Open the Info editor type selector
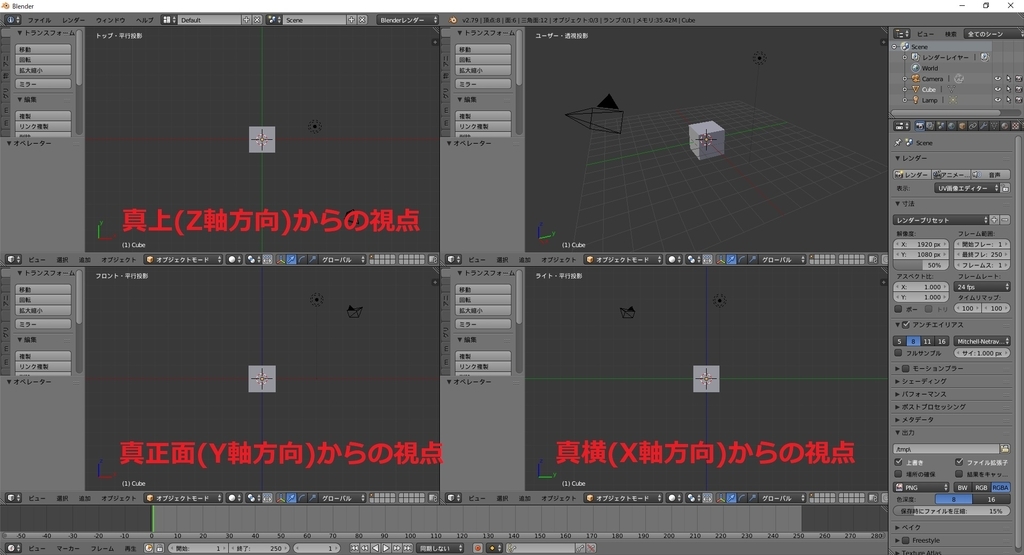Screen dimensions: 1024x555 tap(12, 20)
